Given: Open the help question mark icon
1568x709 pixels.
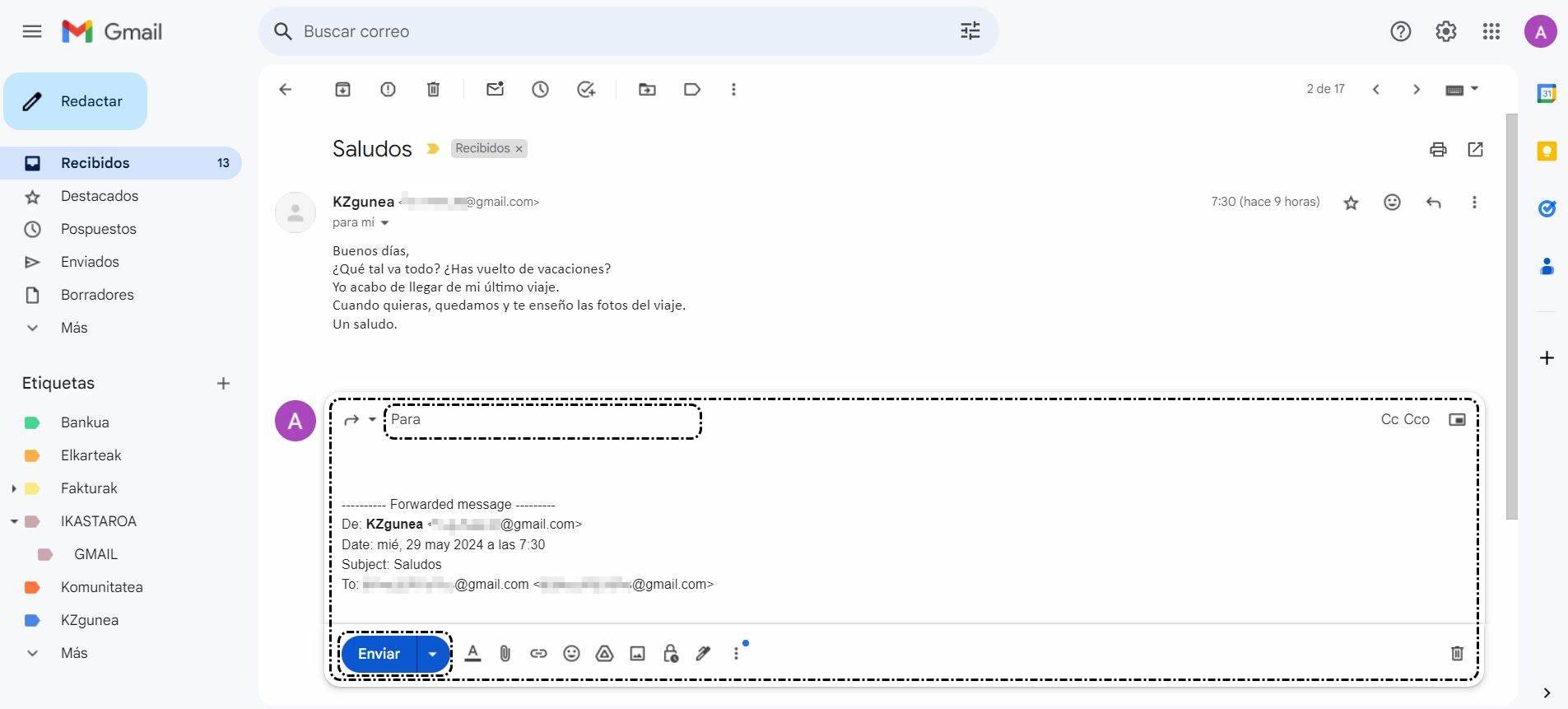Looking at the screenshot, I should pos(1400,31).
